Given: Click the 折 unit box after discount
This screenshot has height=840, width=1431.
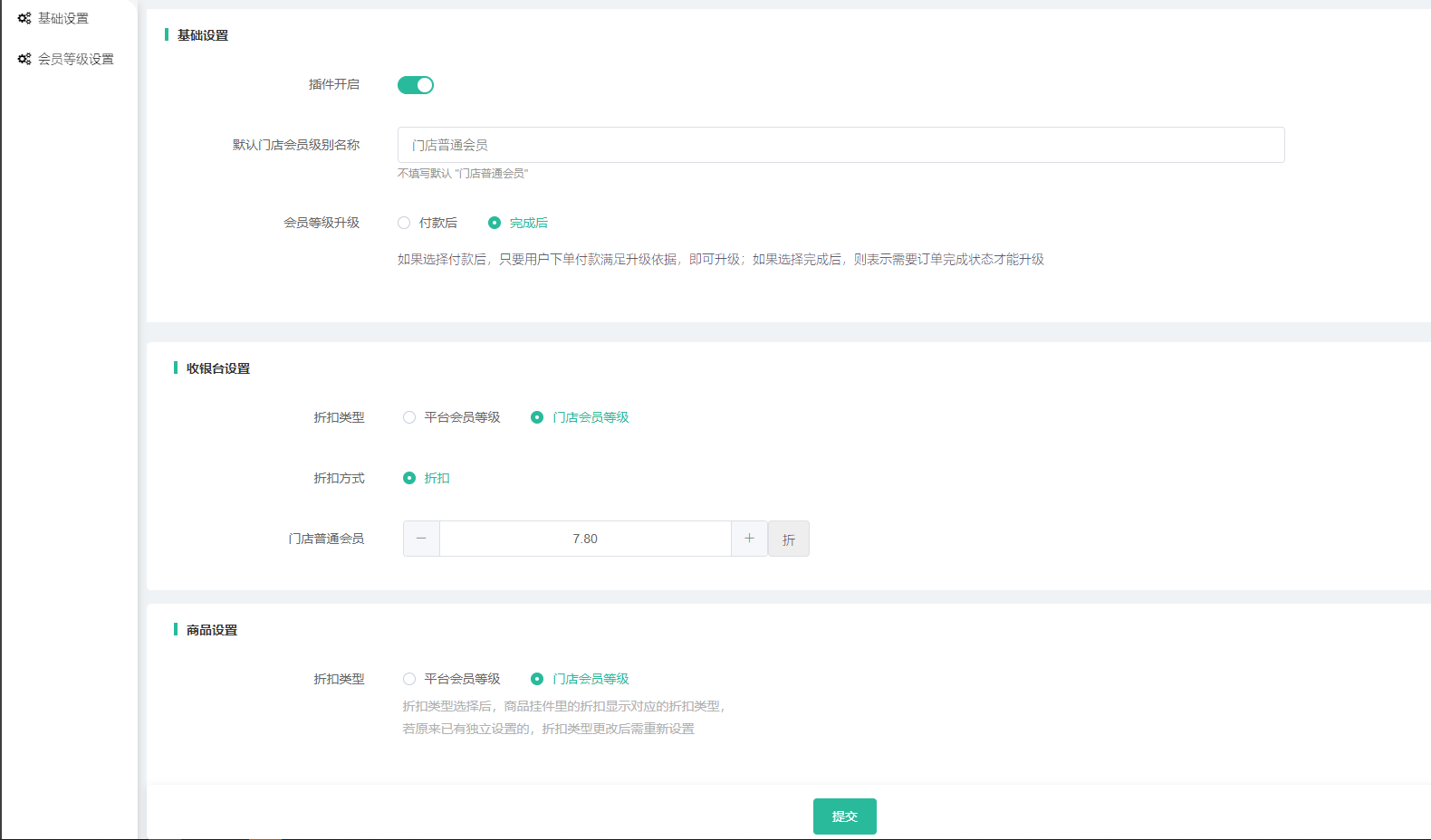Looking at the screenshot, I should click(789, 539).
